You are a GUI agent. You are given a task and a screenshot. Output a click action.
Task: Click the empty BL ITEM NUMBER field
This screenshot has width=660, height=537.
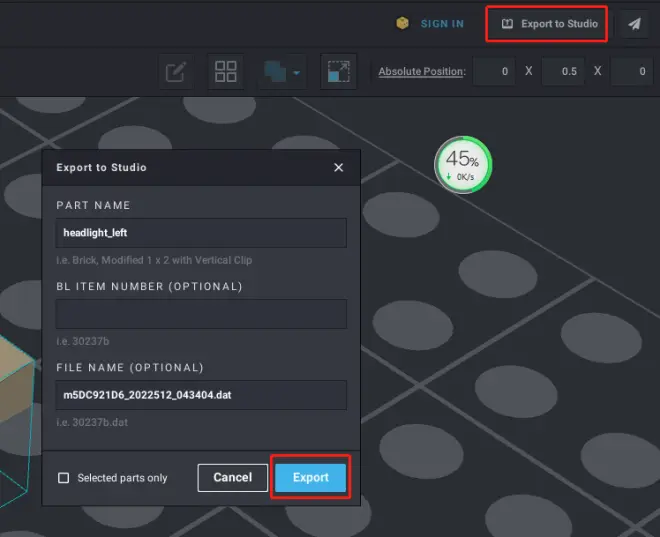tap(201, 314)
